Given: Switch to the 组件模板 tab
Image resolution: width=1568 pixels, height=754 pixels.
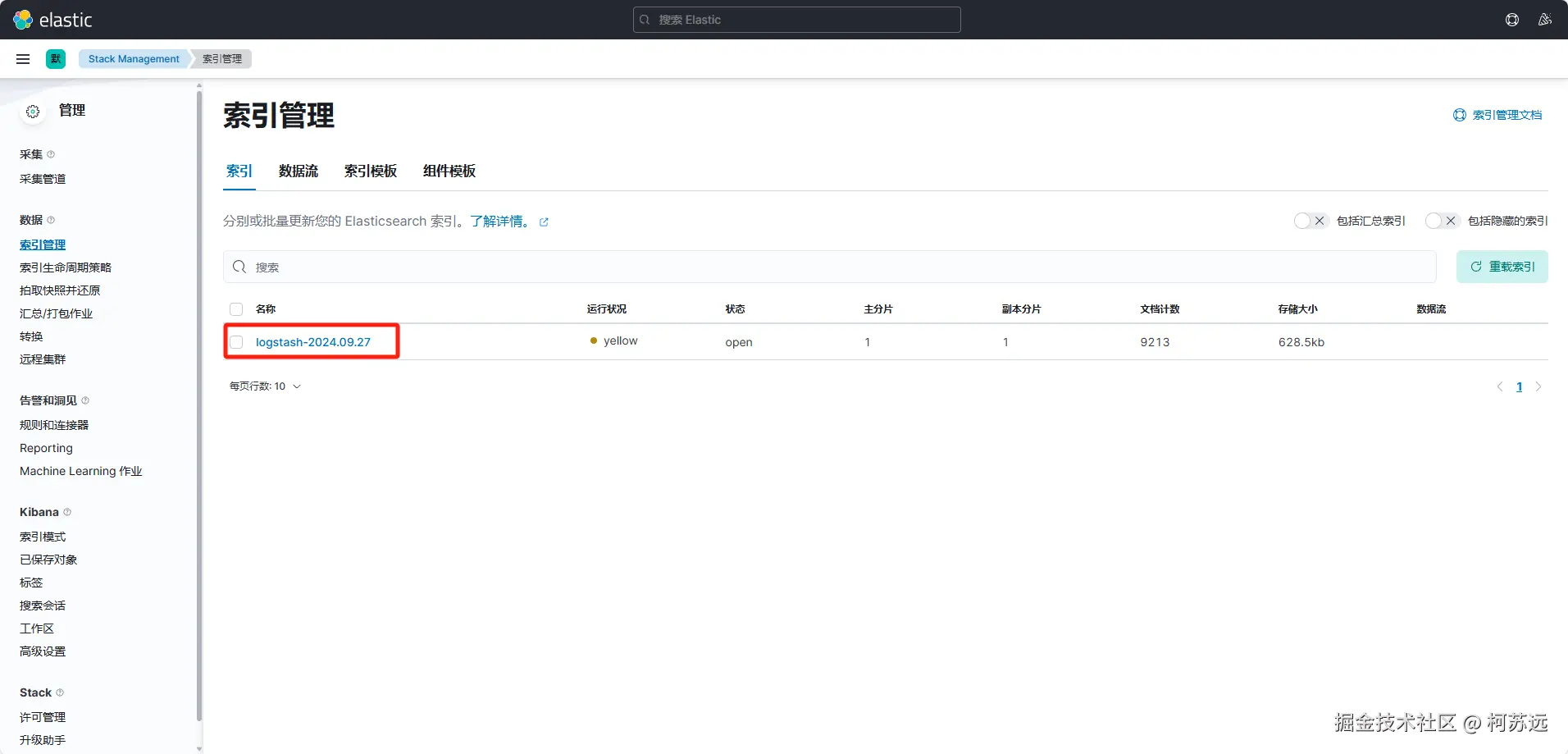Looking at the screenshot, I should [x=449, y=171].
